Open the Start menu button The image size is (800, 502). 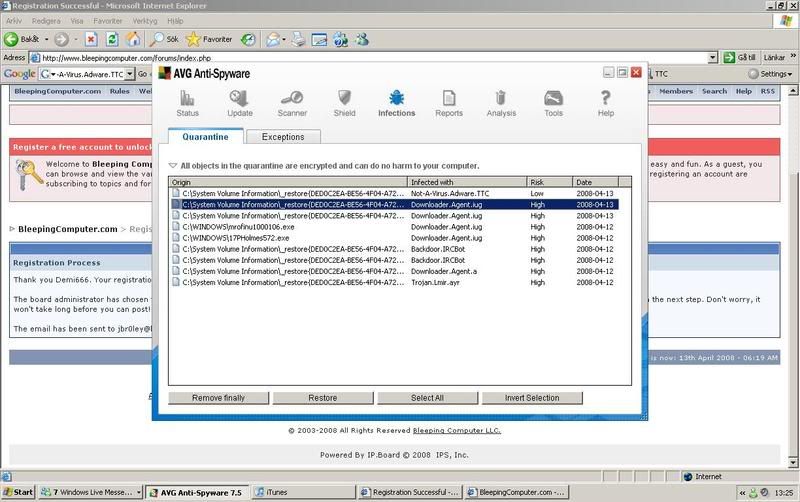(18, 492)
